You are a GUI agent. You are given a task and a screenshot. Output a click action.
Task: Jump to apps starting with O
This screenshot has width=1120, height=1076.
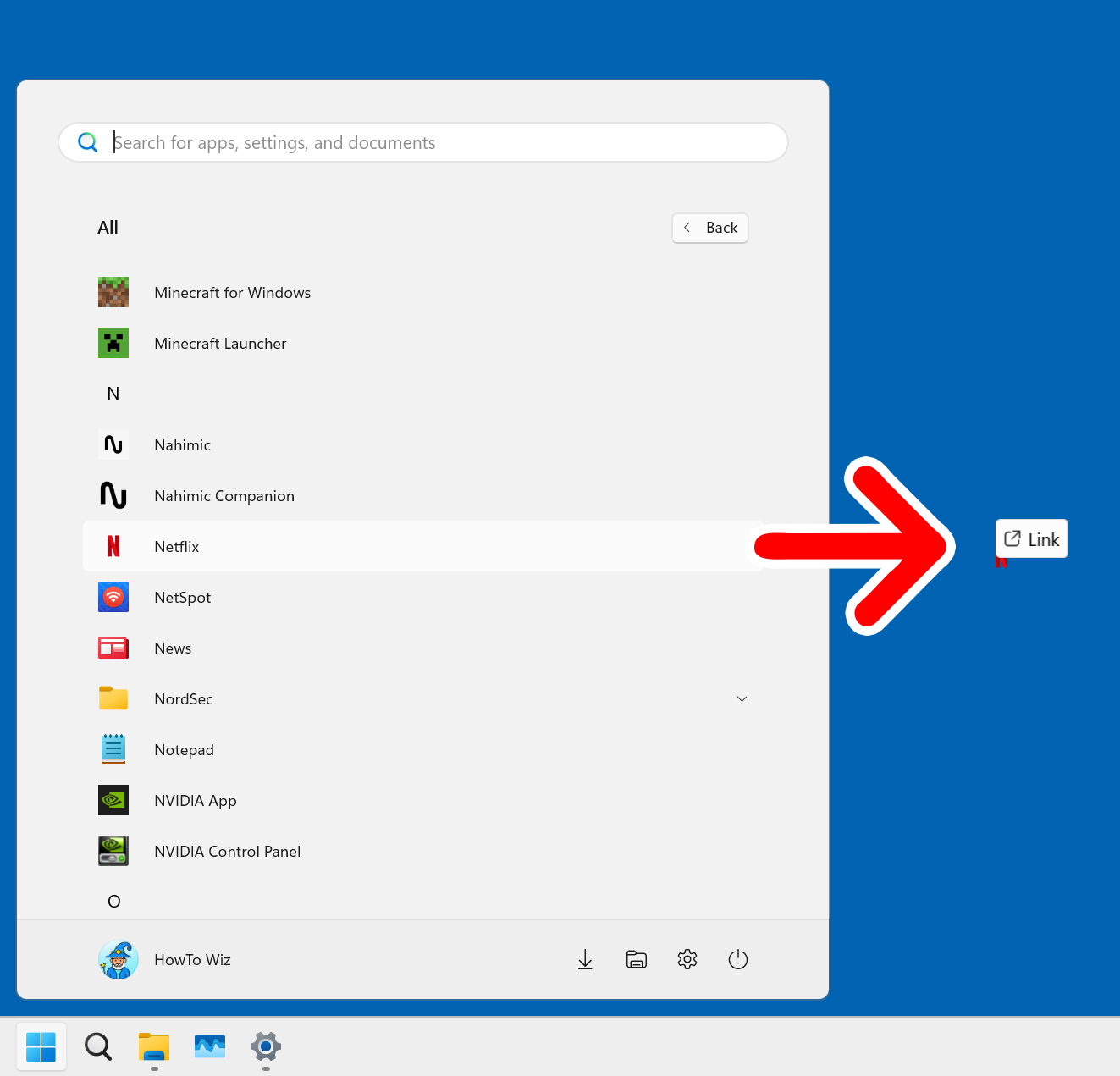(113, 901)
